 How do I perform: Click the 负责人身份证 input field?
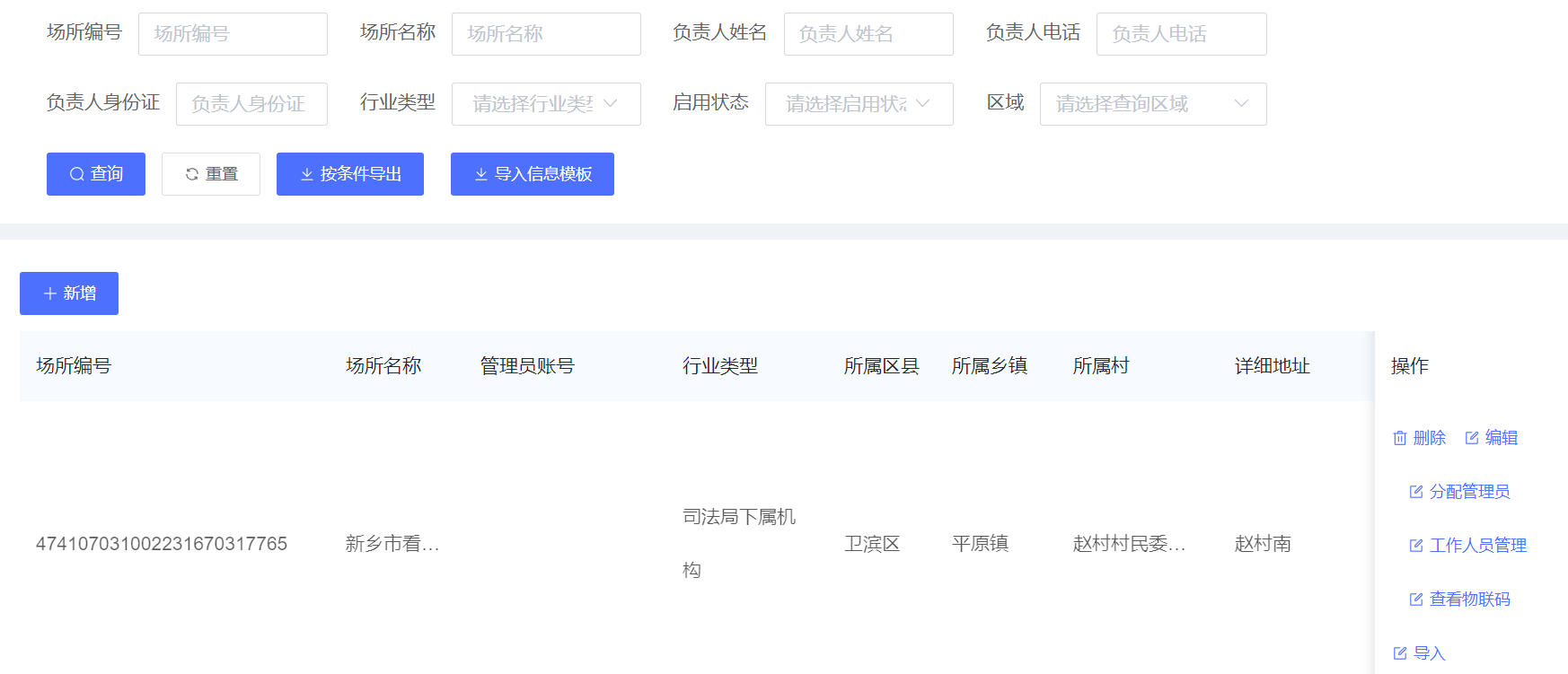tap(251, 104)
